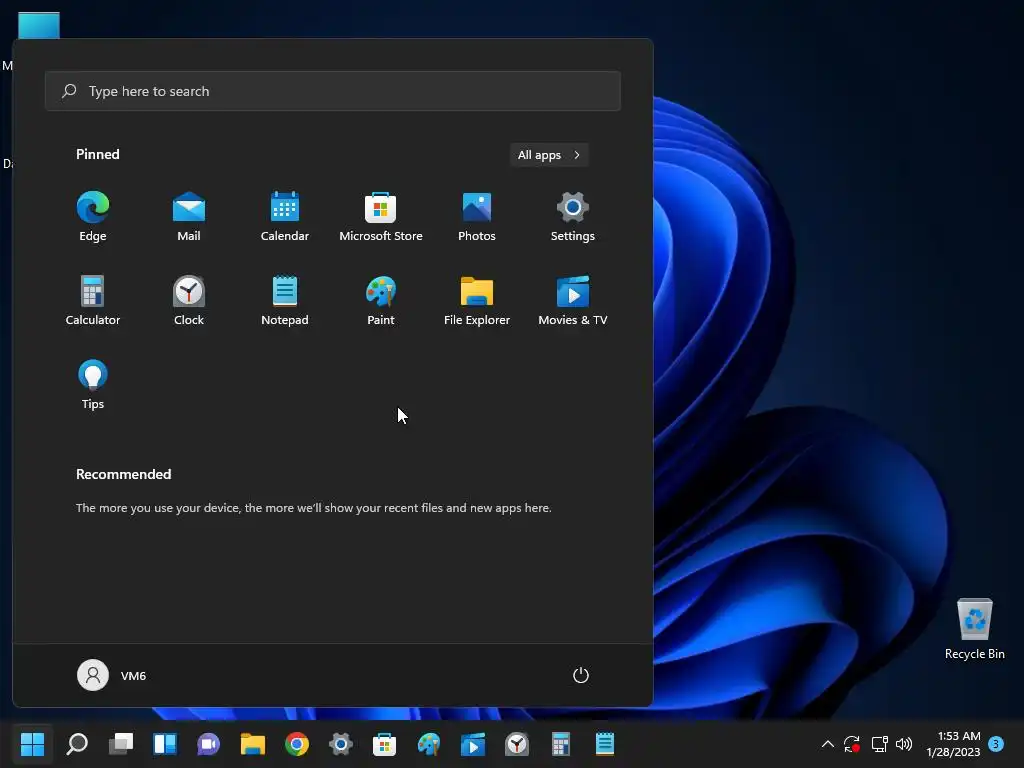Open Widgets from the taskbar

click(x=165, y=744)
